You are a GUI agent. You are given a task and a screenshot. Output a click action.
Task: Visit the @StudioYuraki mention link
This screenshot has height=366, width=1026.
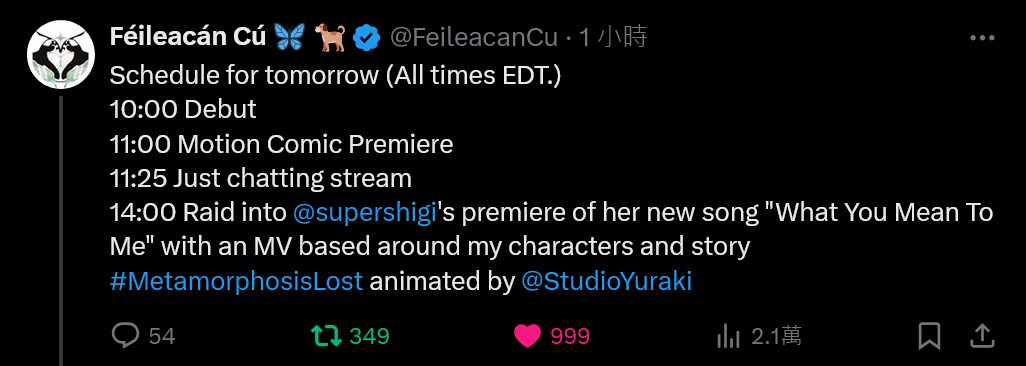[607, 282]
